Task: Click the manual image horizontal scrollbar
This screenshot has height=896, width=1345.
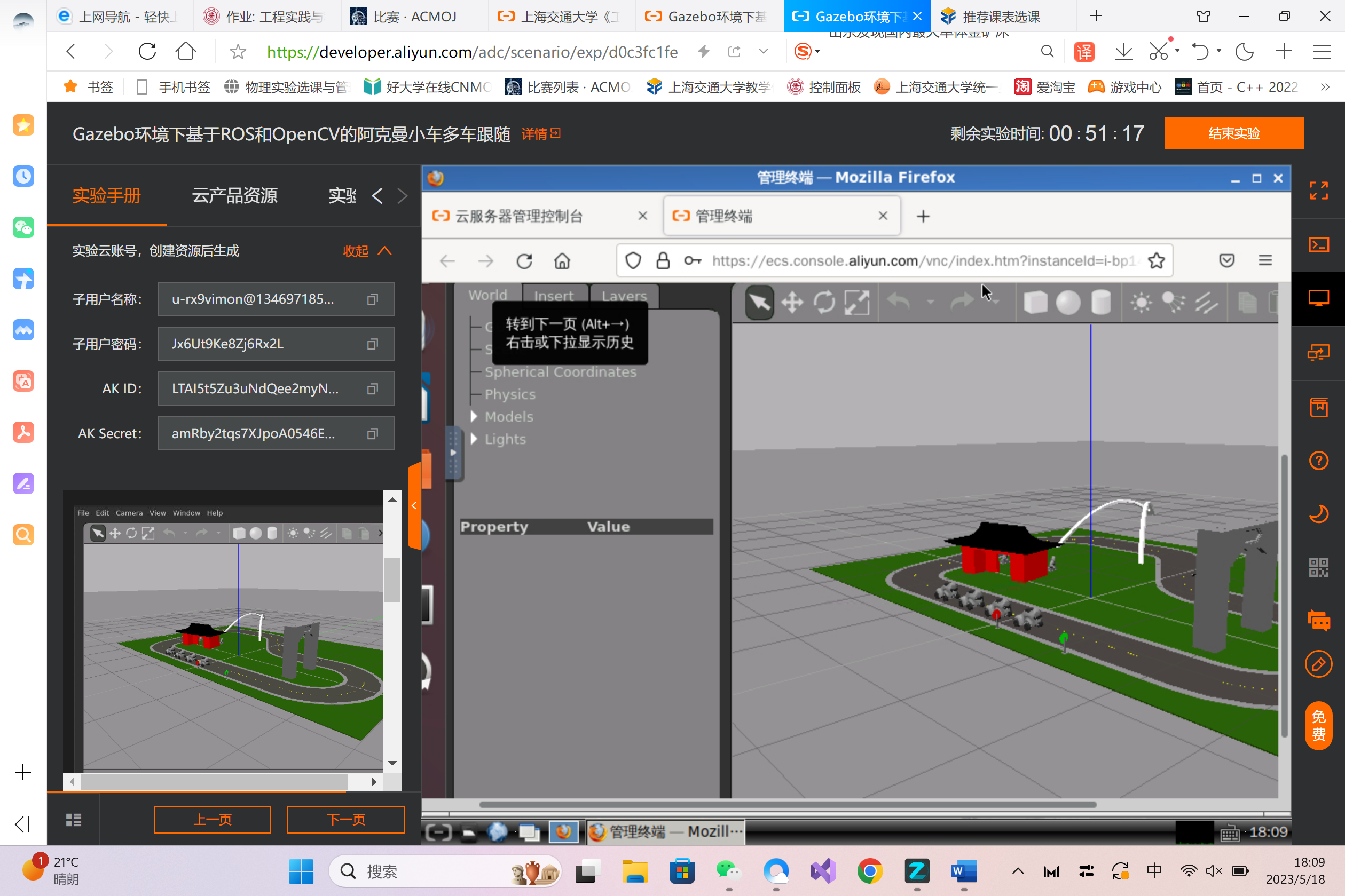Action: [x=214, y=781]
